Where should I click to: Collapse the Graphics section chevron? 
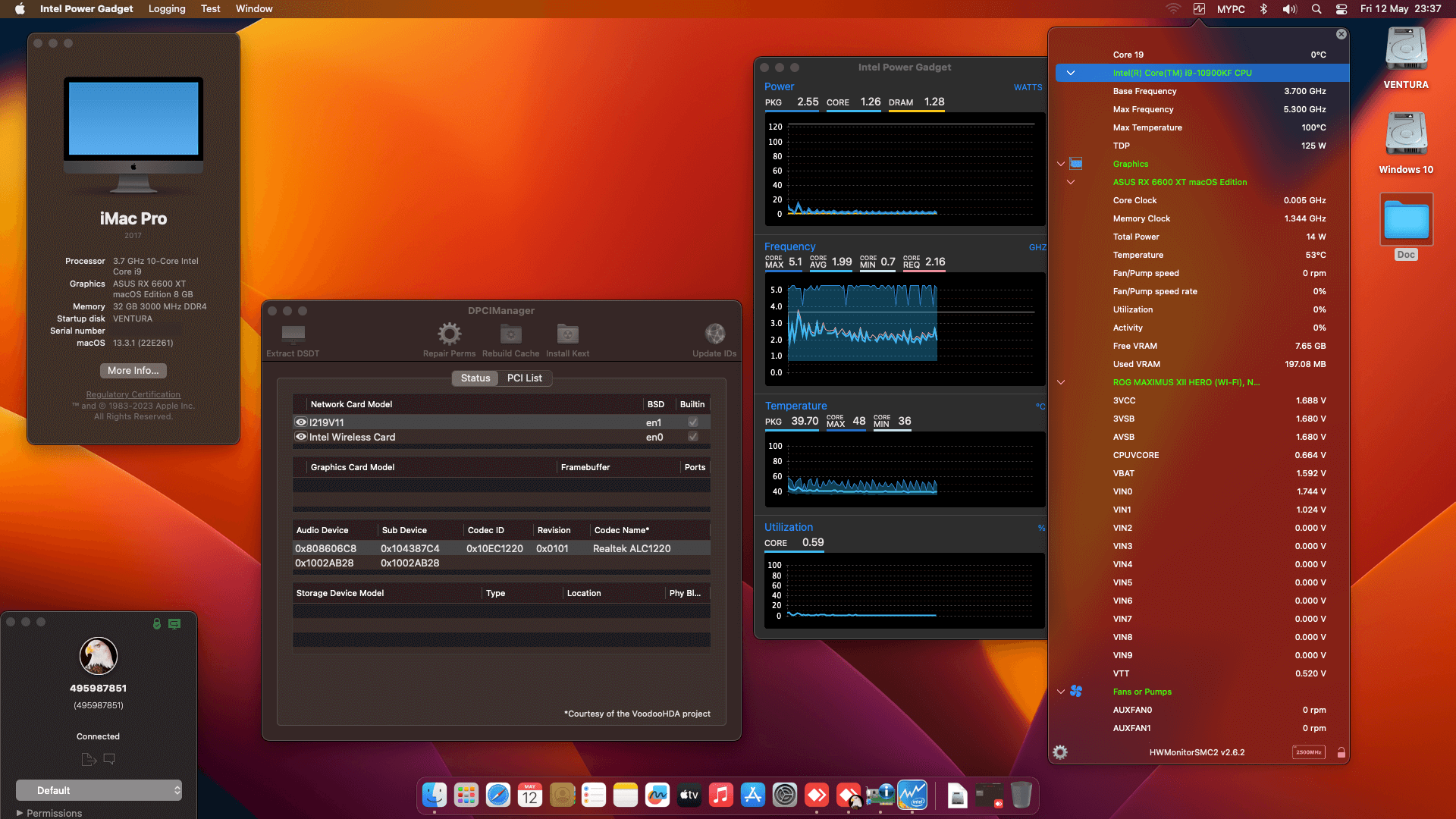1061,164
